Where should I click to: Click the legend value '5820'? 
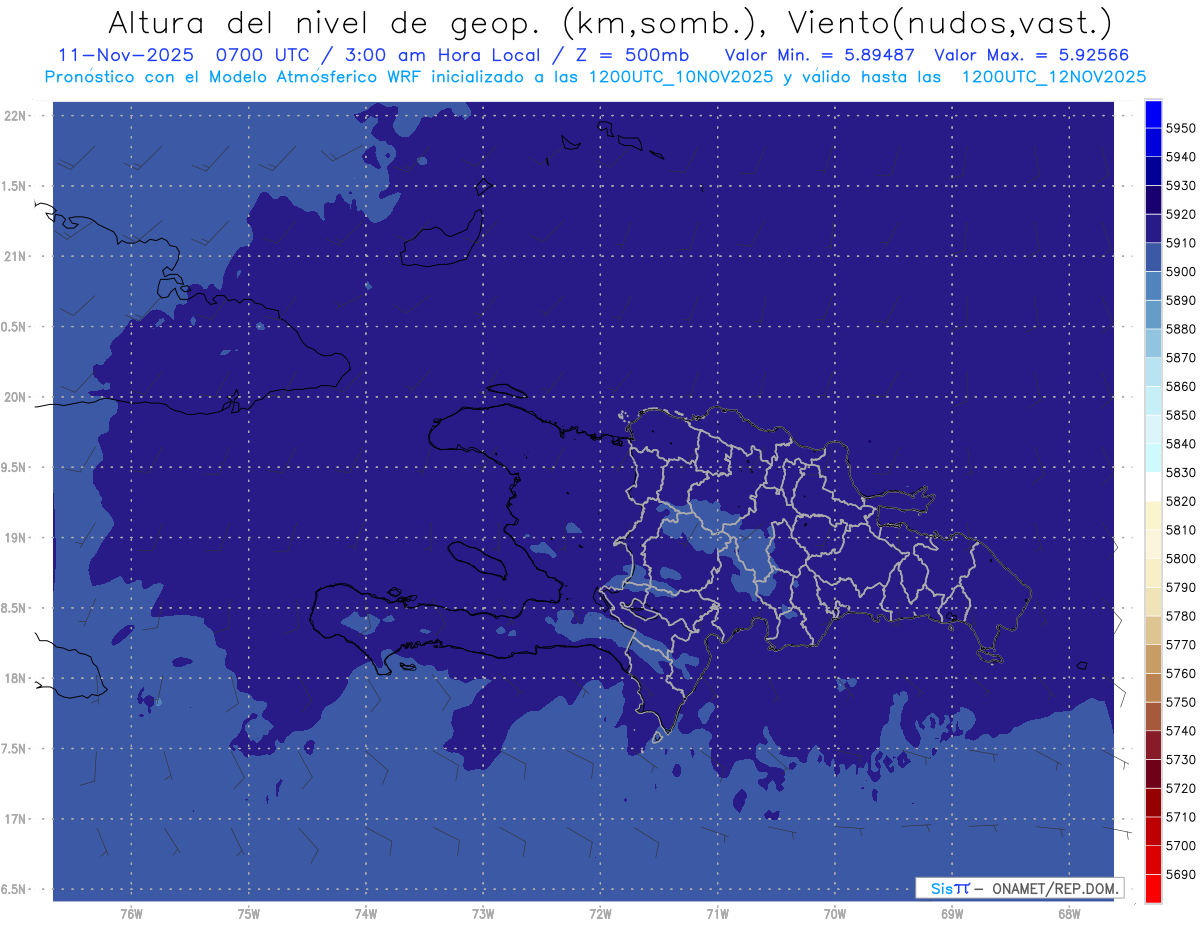[1181, 501]
